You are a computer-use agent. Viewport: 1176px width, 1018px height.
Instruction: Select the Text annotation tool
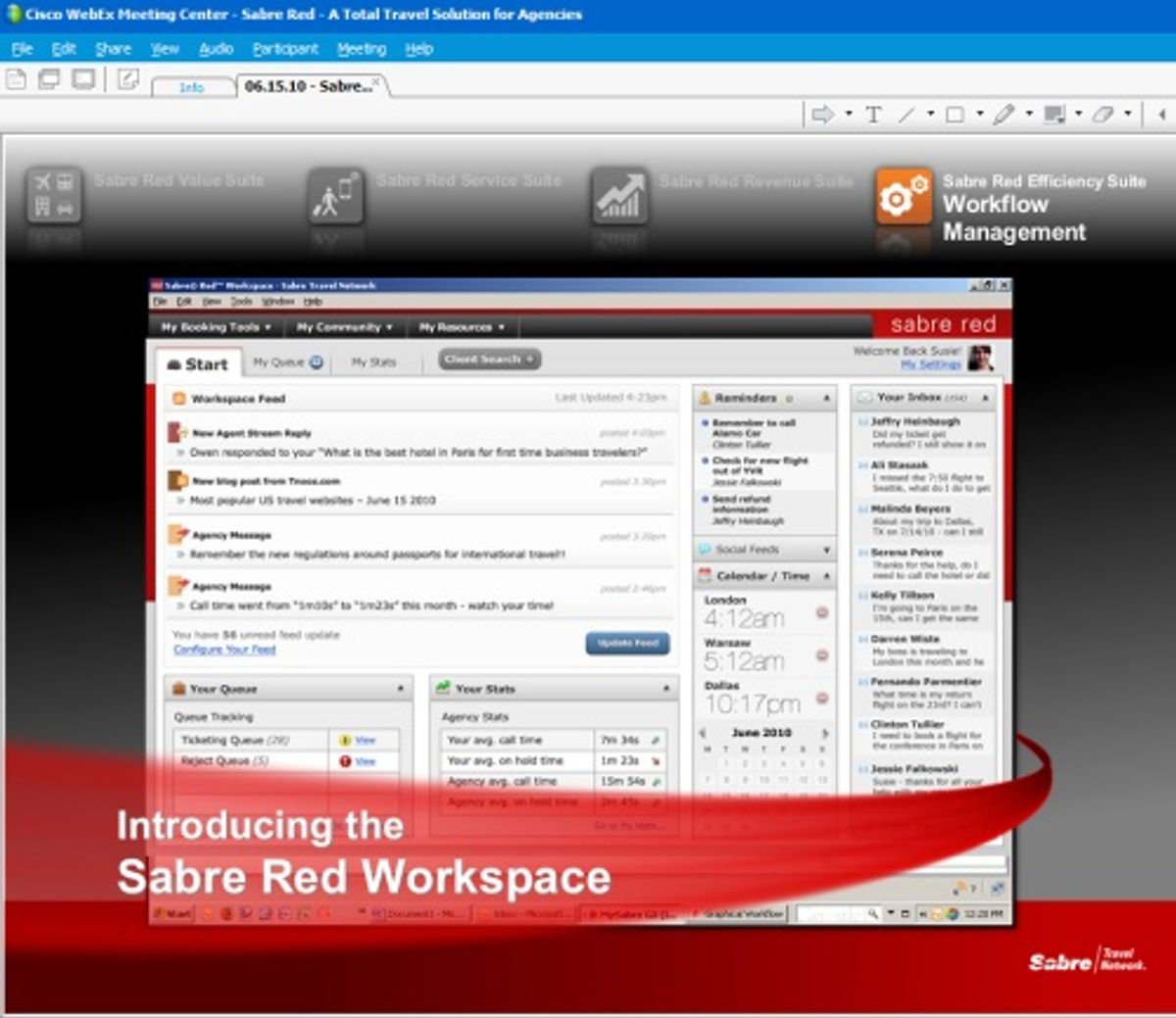click(872, 115)
